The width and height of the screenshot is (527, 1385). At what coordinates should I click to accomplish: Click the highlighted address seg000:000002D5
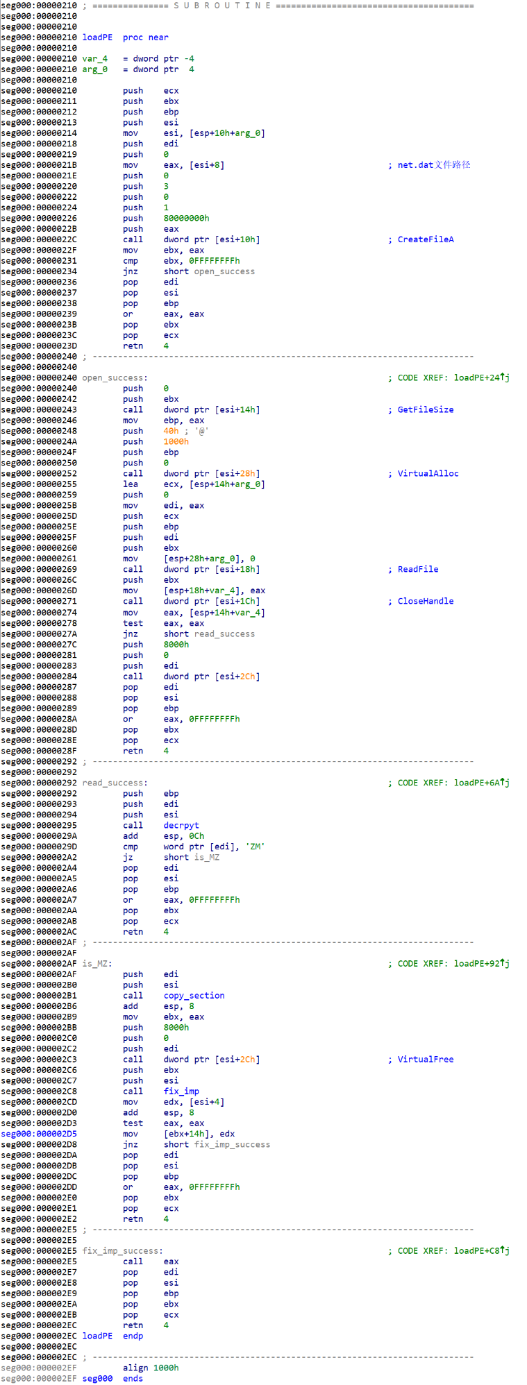pyautogui.click(x=39, y=1133)
